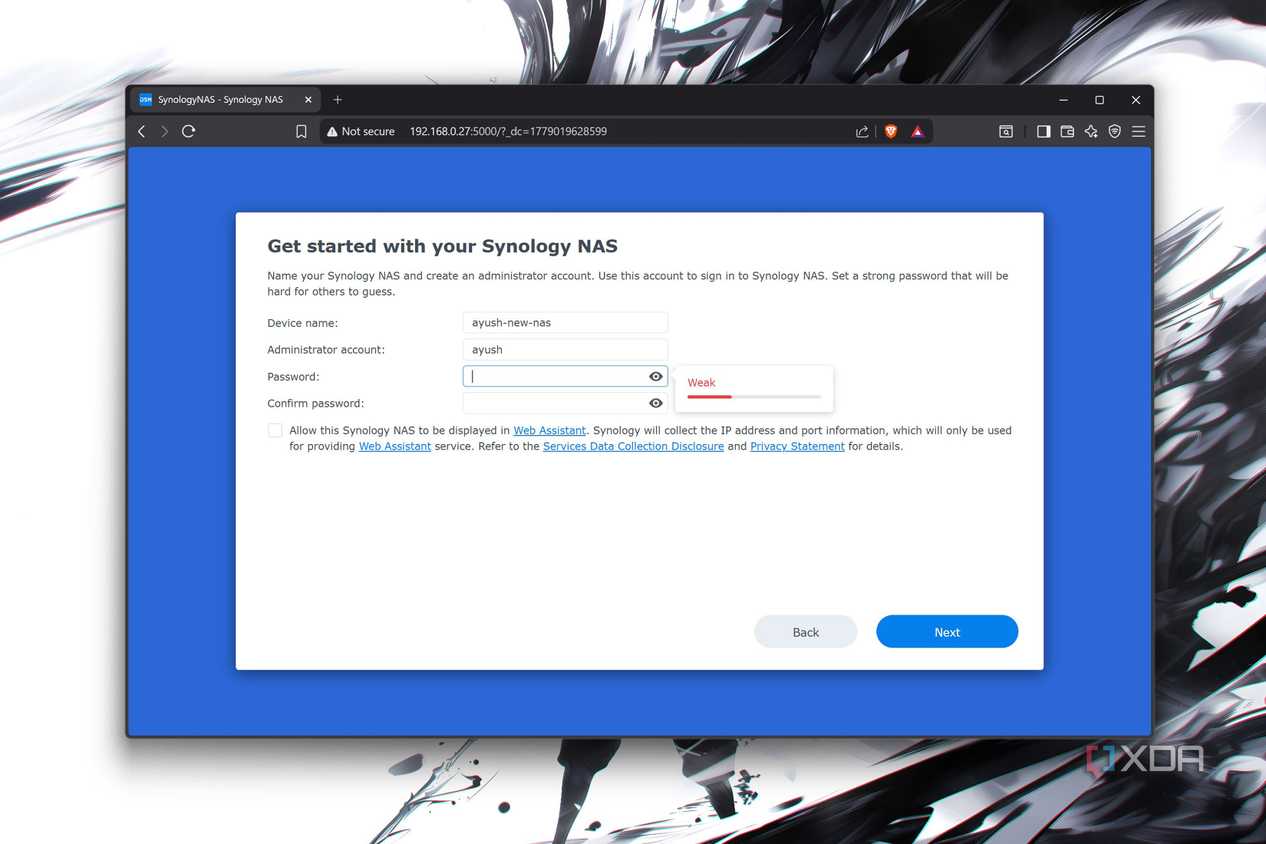Click the 'Confirm password:' label
Screen dimensions: 1266x844
[316, 403]
